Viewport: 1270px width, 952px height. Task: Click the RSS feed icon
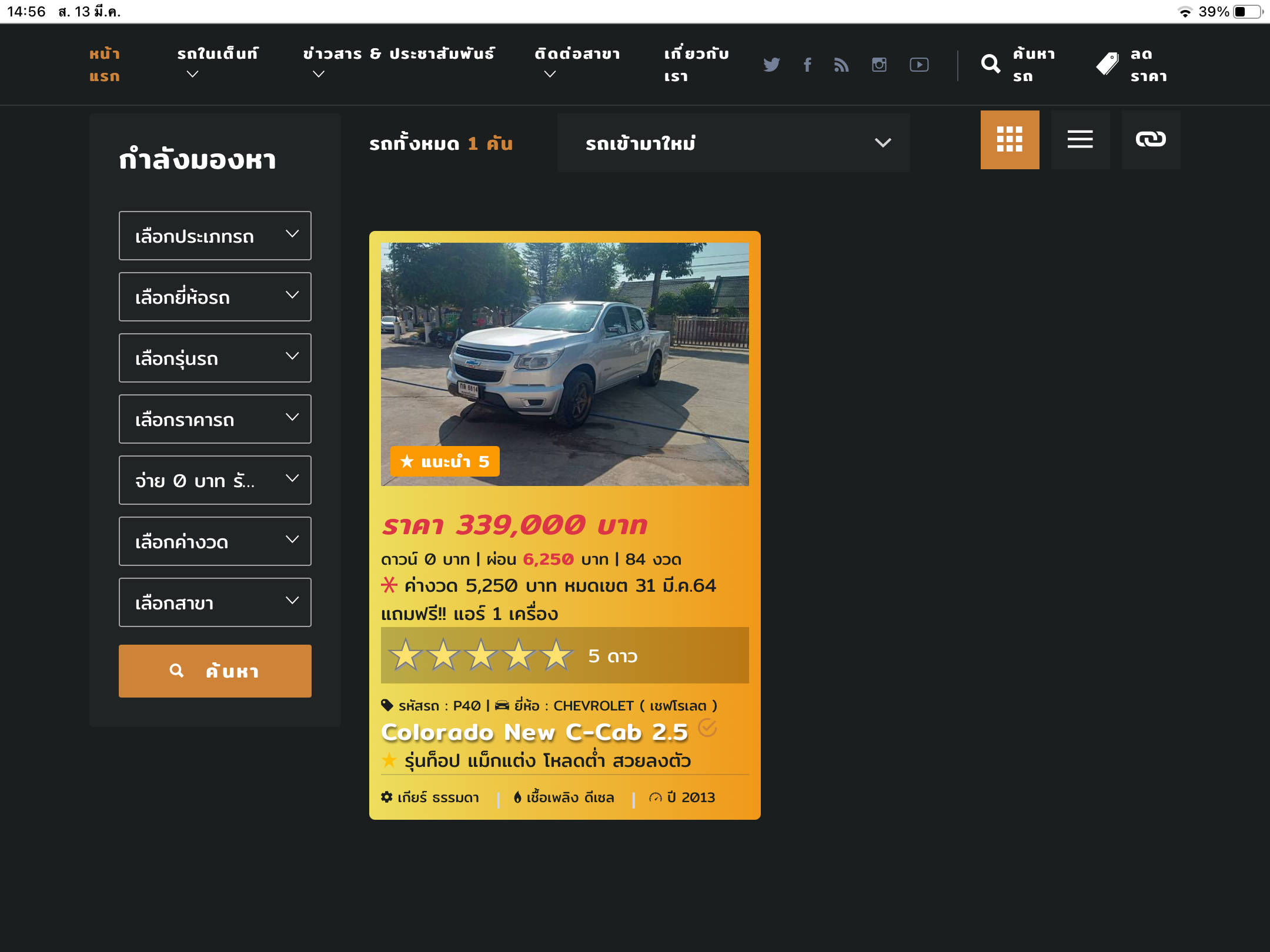click(841, 65)
